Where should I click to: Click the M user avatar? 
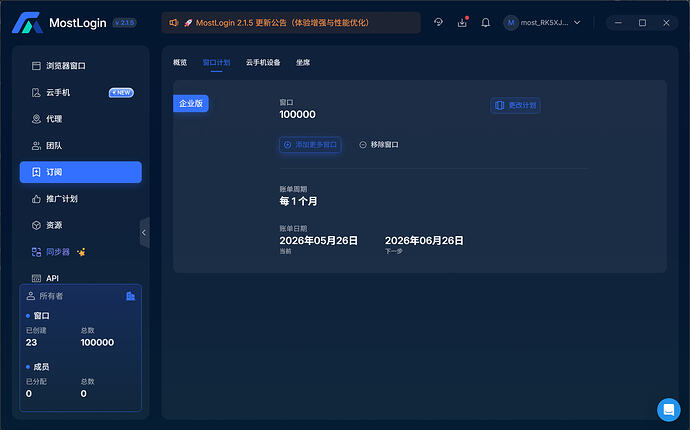click(x=511, y=22)
